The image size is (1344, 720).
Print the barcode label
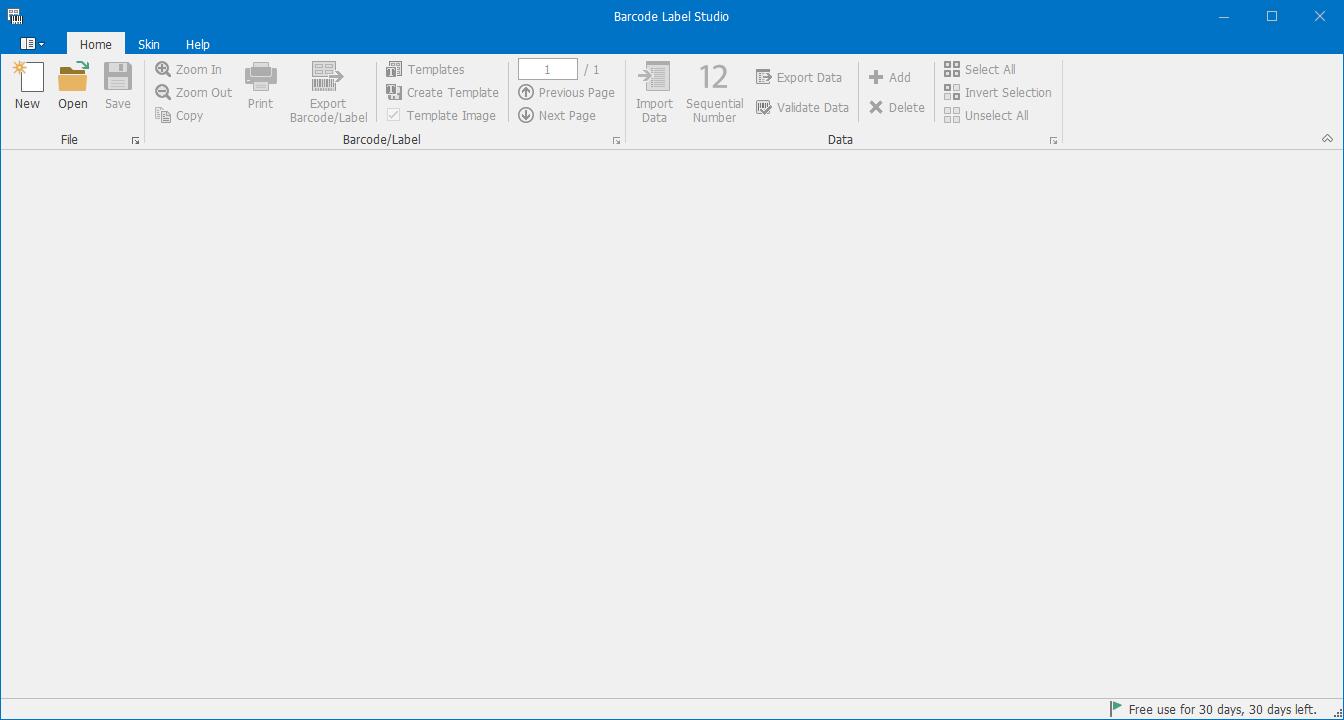point(260,86)
